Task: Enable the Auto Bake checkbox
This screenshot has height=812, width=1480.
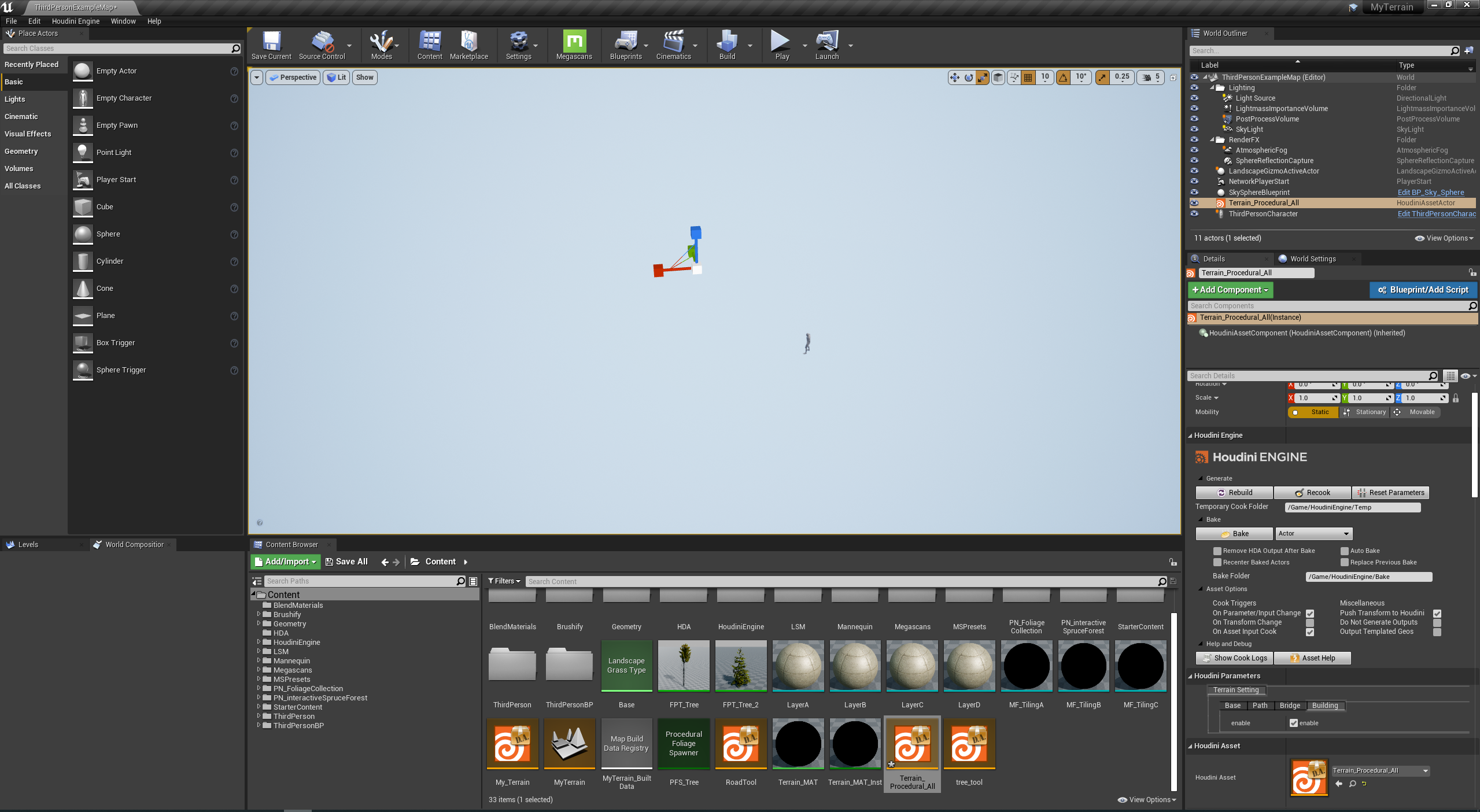Action: pos(1345,551)
